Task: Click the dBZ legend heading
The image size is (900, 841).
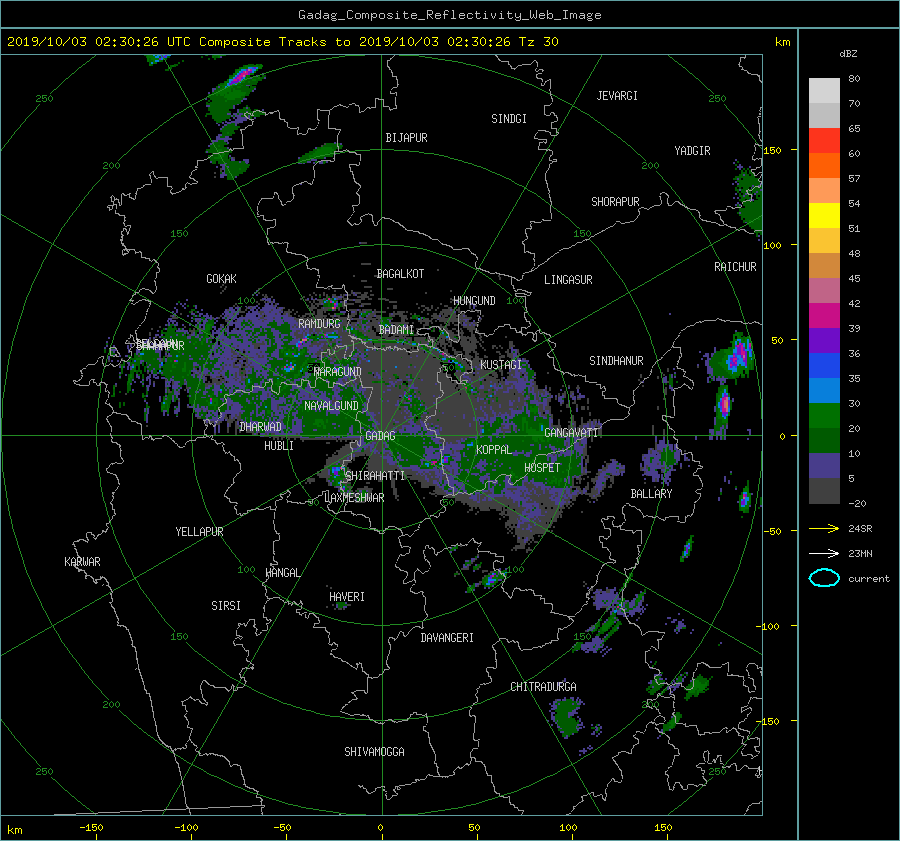Action: click(x=848, y=54)
